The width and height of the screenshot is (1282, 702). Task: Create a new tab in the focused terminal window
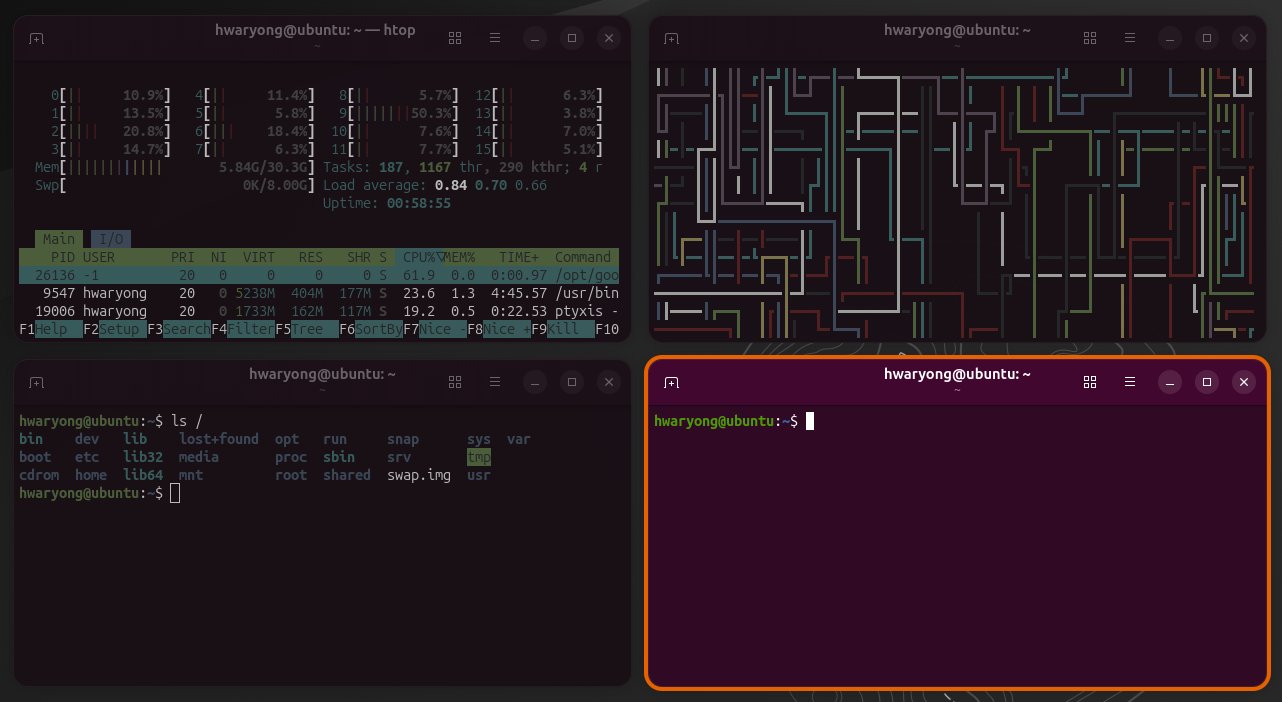pos(671,382)
